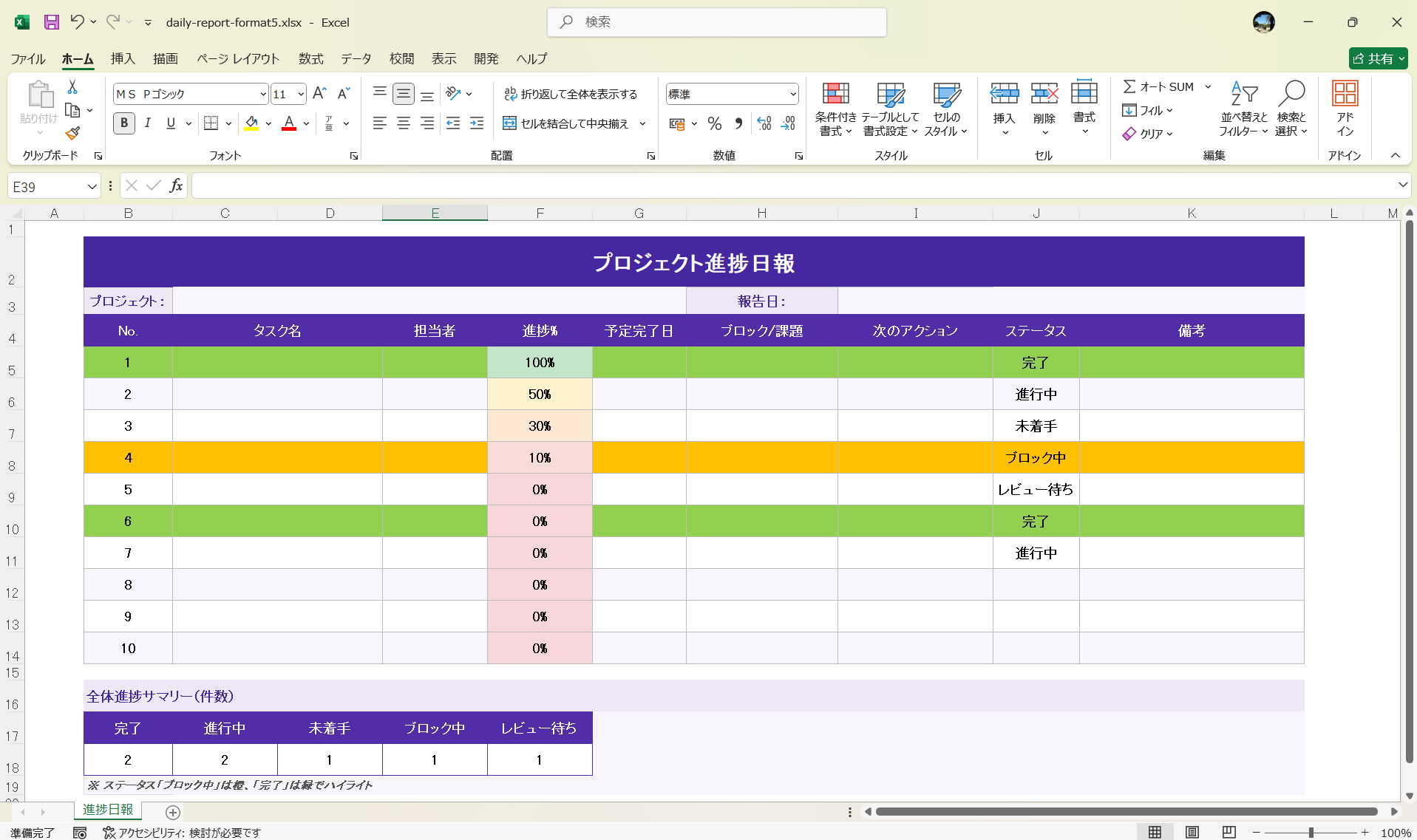Decrease indent in alignment group
The image size is (1417, 840).
click(x=453, y=123)
